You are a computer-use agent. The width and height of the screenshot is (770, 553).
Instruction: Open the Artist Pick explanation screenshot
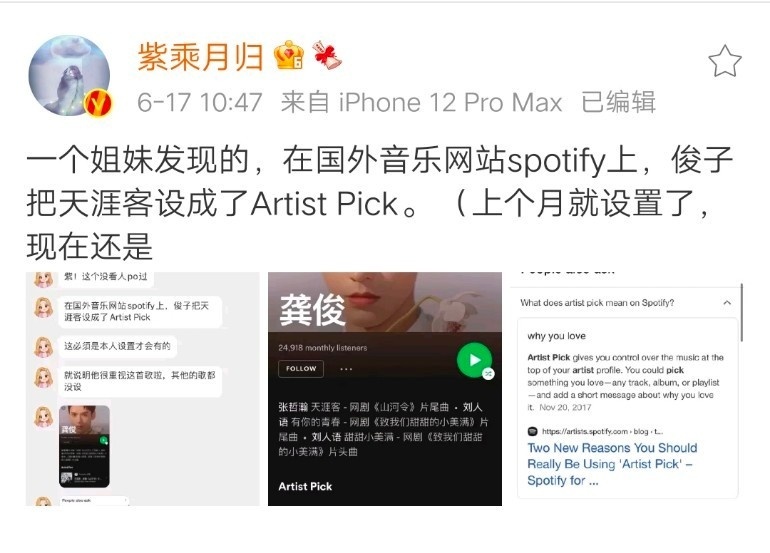coord(626,388)
